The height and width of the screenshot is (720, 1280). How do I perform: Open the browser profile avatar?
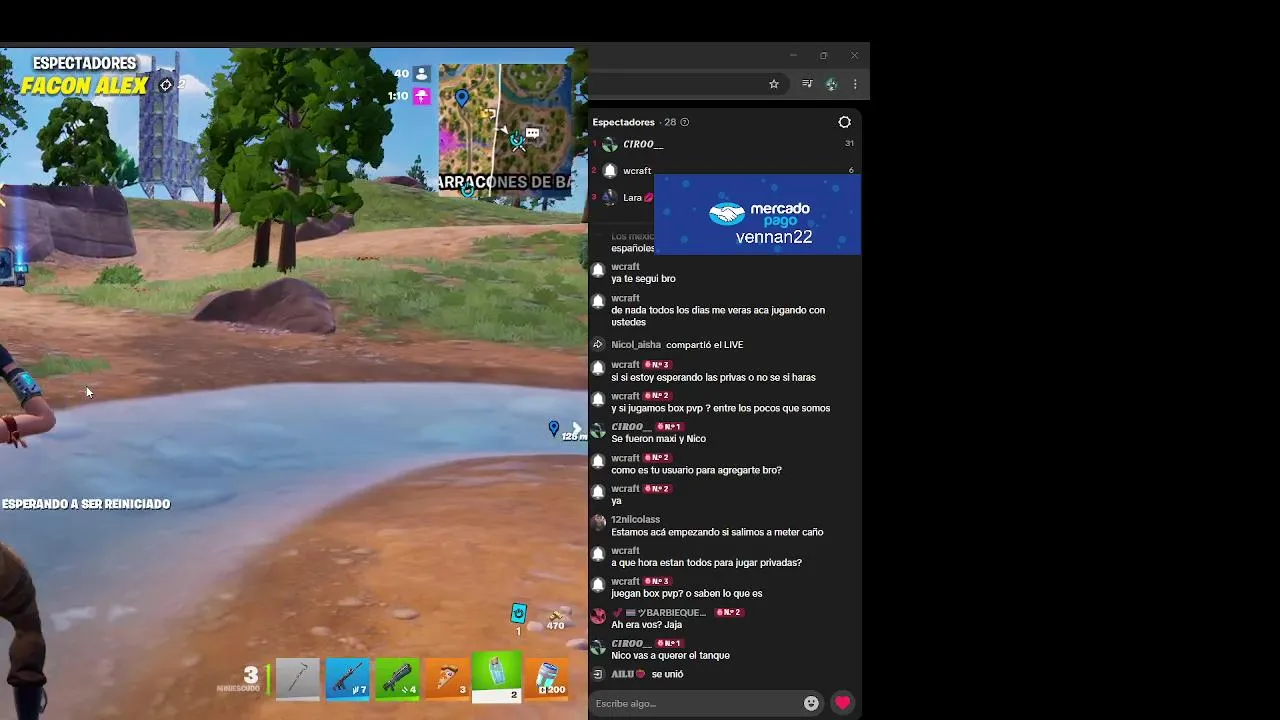tap(831, 85)
